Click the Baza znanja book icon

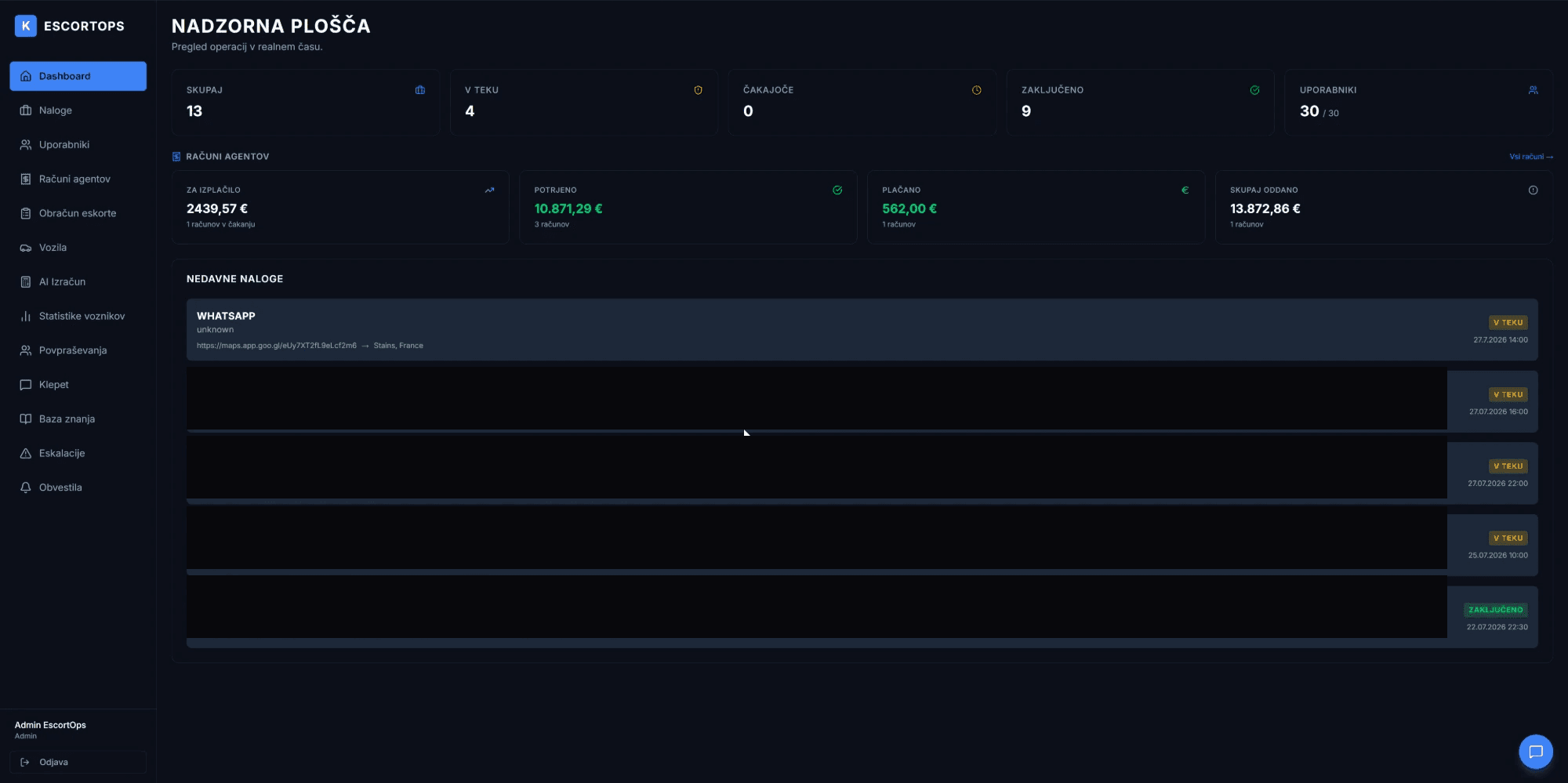pyautogui.click(x=26, y=419)
